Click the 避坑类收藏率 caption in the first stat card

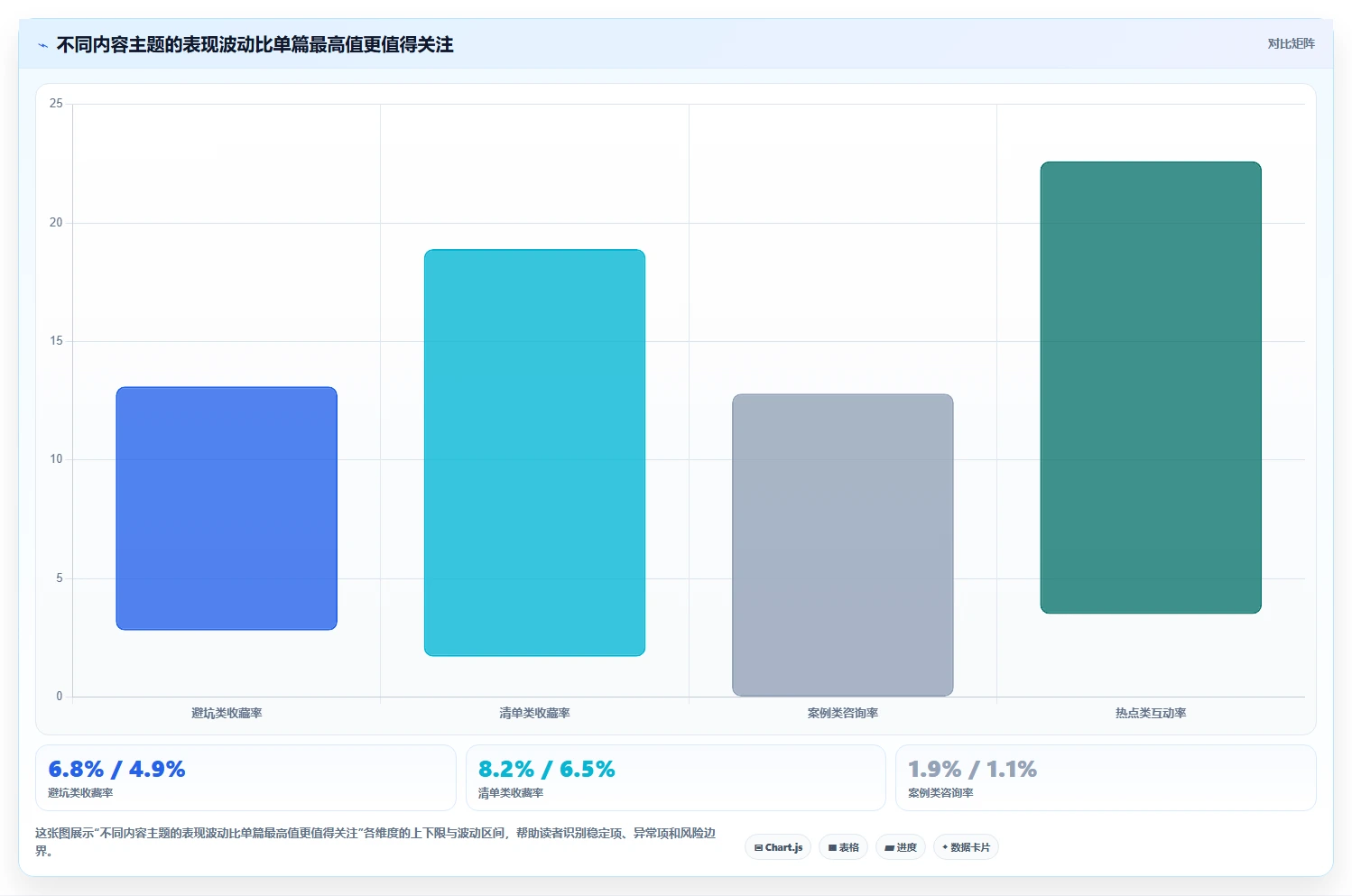pos(80,793)
